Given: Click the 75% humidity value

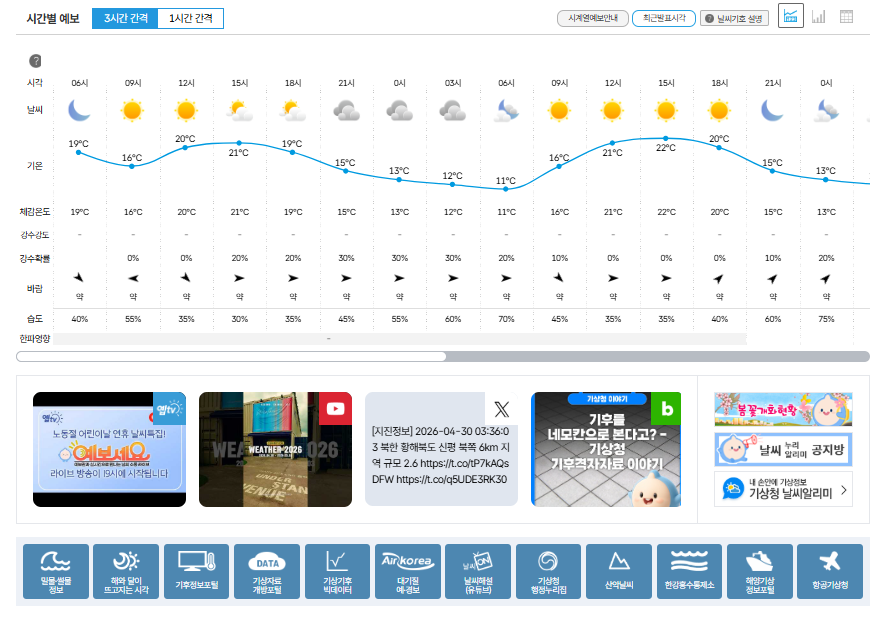Looking at the screenshot, I should pos(826,319).
